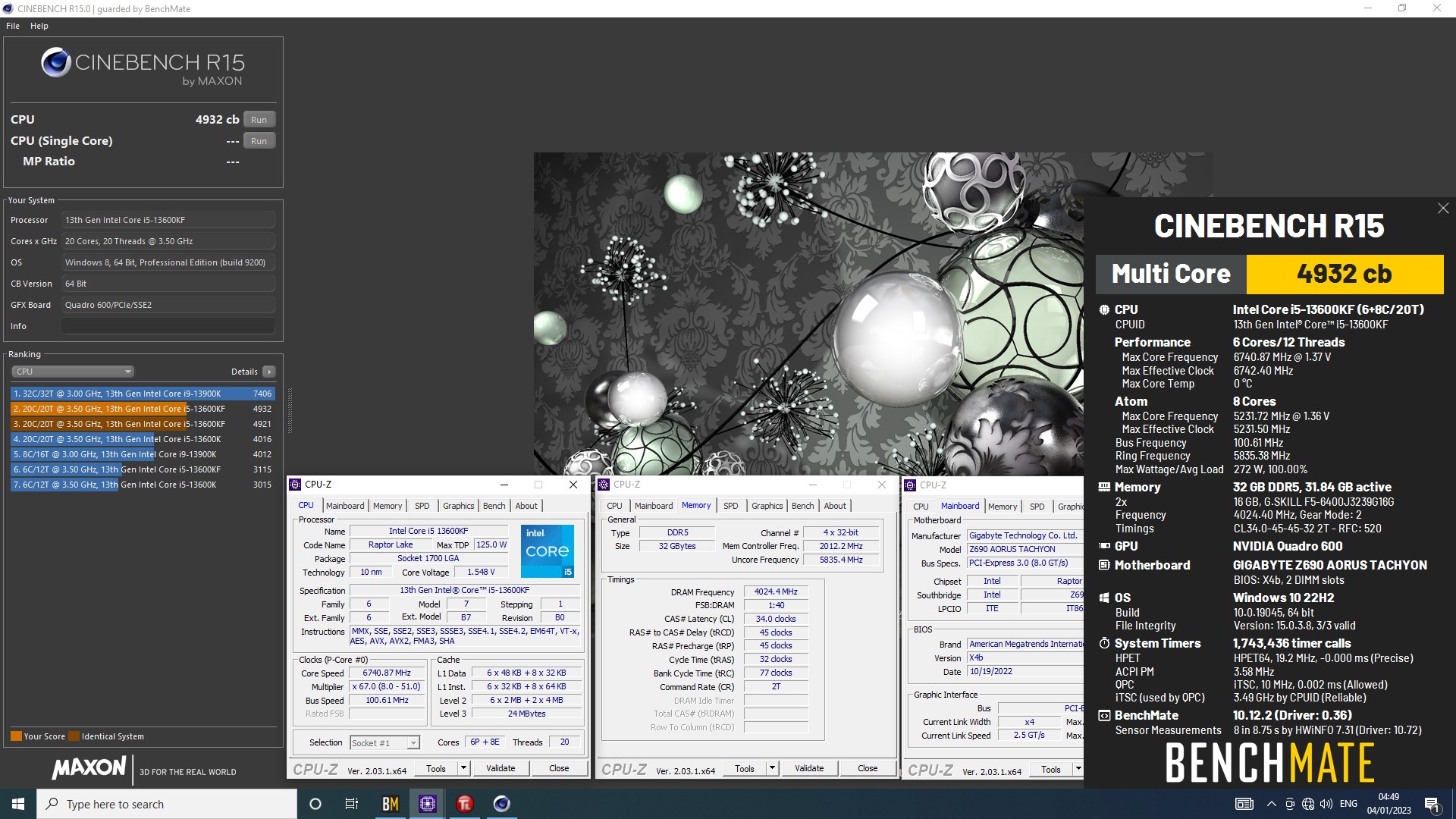Viewport: 1456px width, 819px height.
Task: Open Memory tab in Mainboard CPU-Z window
Action: (x=1003, y=506)
